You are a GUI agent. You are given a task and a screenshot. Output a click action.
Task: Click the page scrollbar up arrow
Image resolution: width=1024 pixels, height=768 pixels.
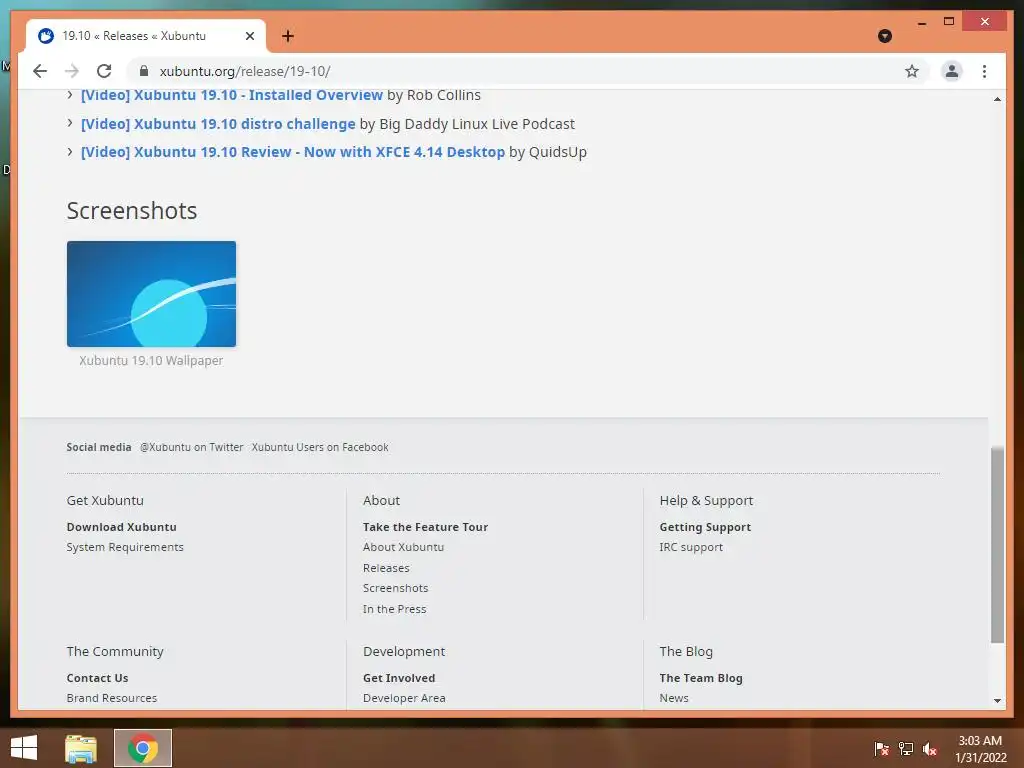point(997,99)
